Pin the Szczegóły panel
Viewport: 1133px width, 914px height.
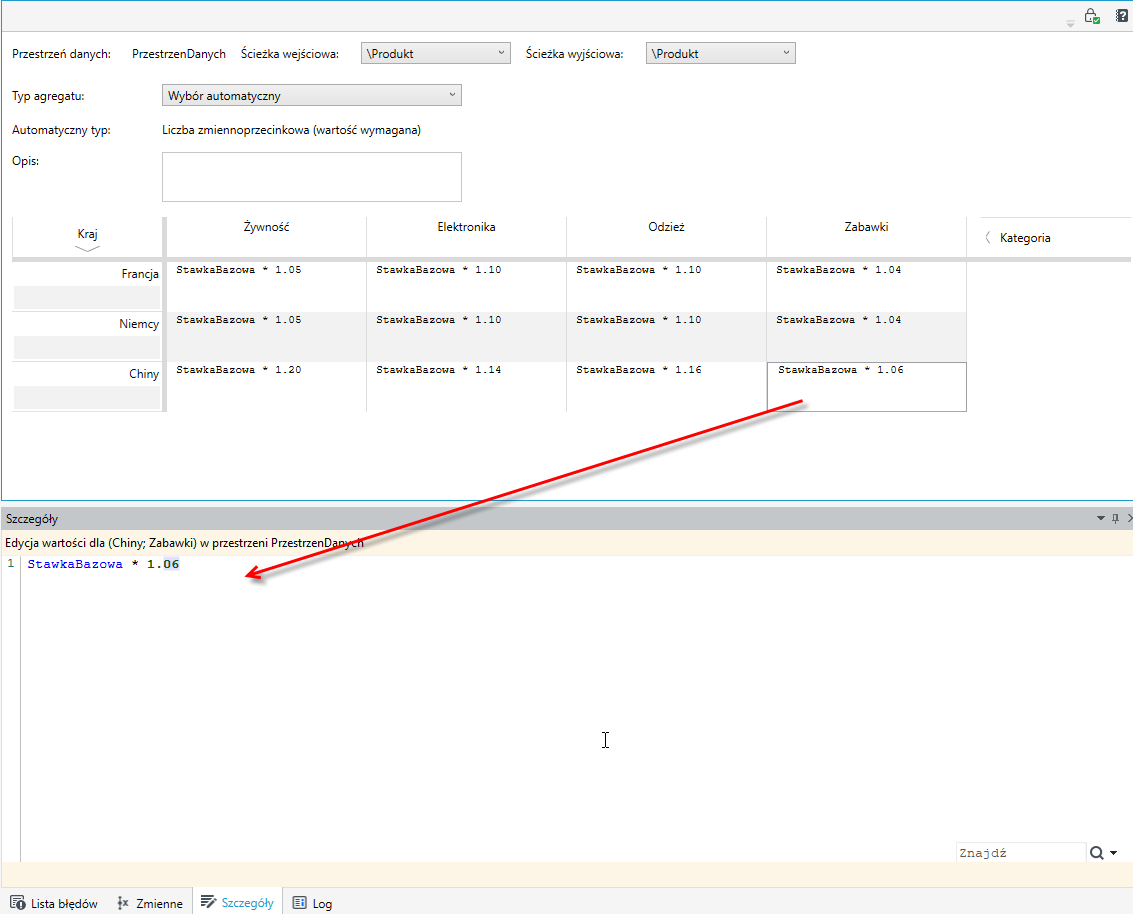pos(1116,518)
